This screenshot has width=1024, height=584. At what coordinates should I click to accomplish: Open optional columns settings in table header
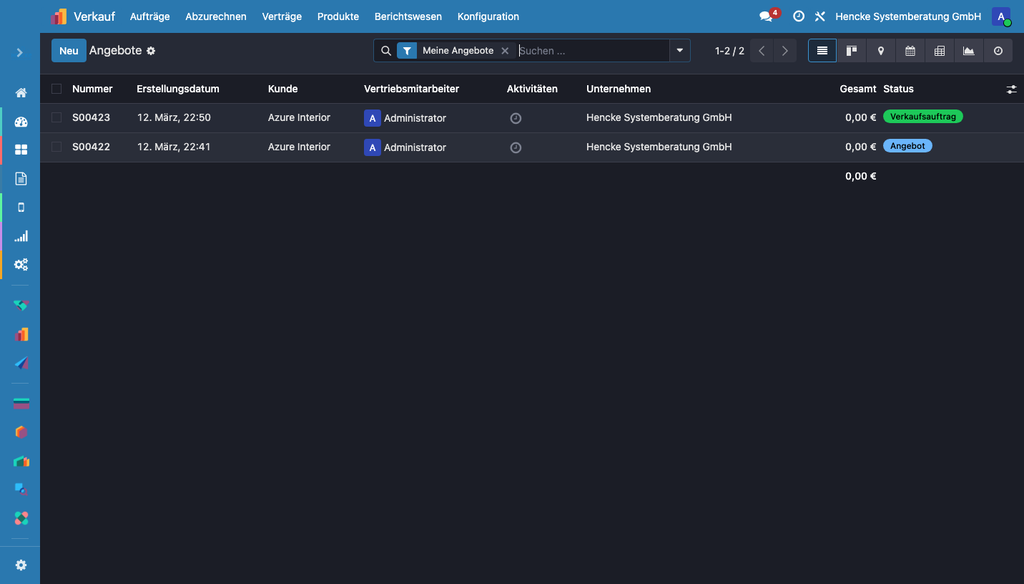[x=1011, y=89]
